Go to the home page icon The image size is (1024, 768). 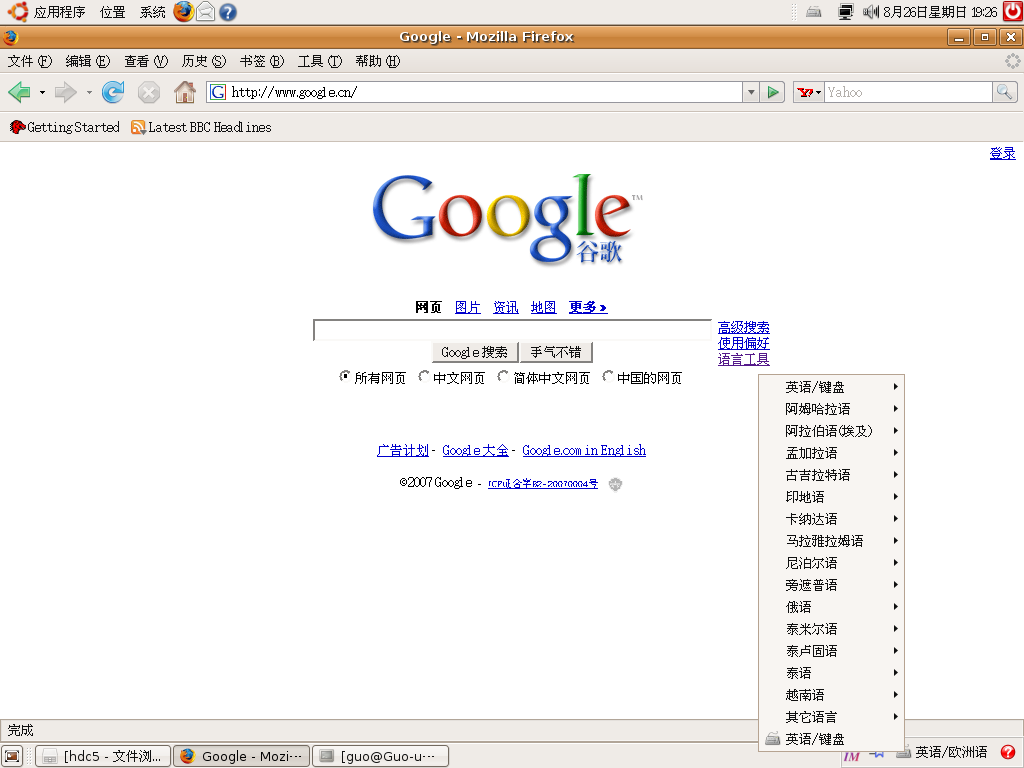pos(185,92)
